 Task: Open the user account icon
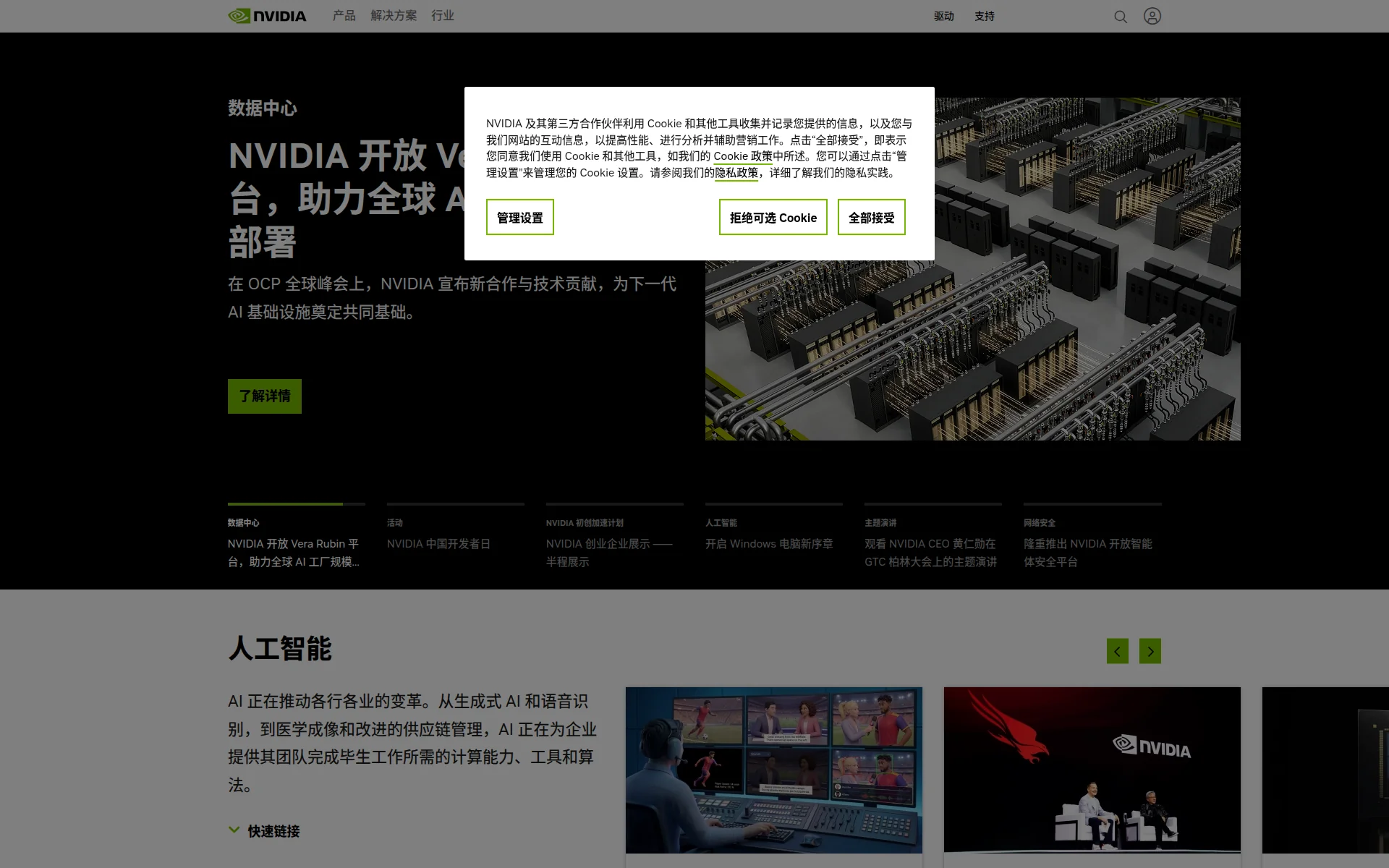pos(1152,16)
